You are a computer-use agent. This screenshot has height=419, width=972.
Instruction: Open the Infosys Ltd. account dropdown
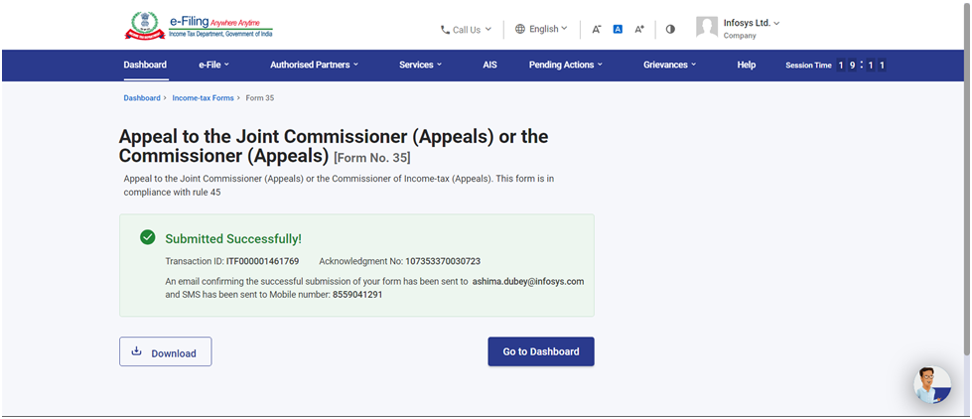[x=751, y=22]
